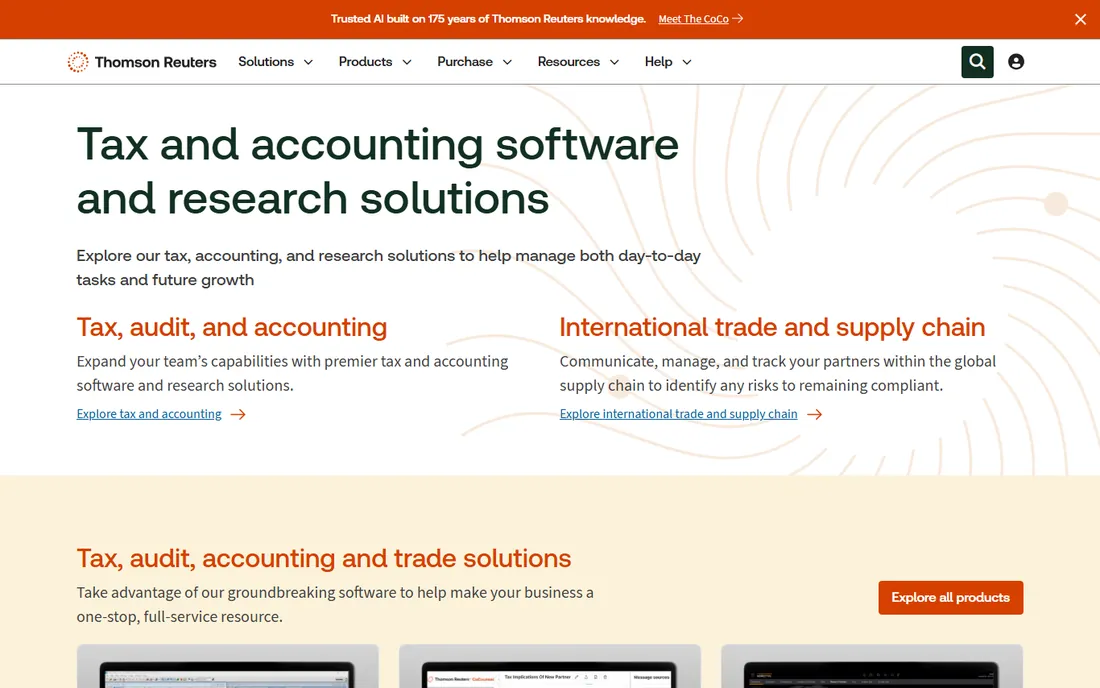Click the Explore all products button
The image size is (1100, 688).
(x=951, y=598)
